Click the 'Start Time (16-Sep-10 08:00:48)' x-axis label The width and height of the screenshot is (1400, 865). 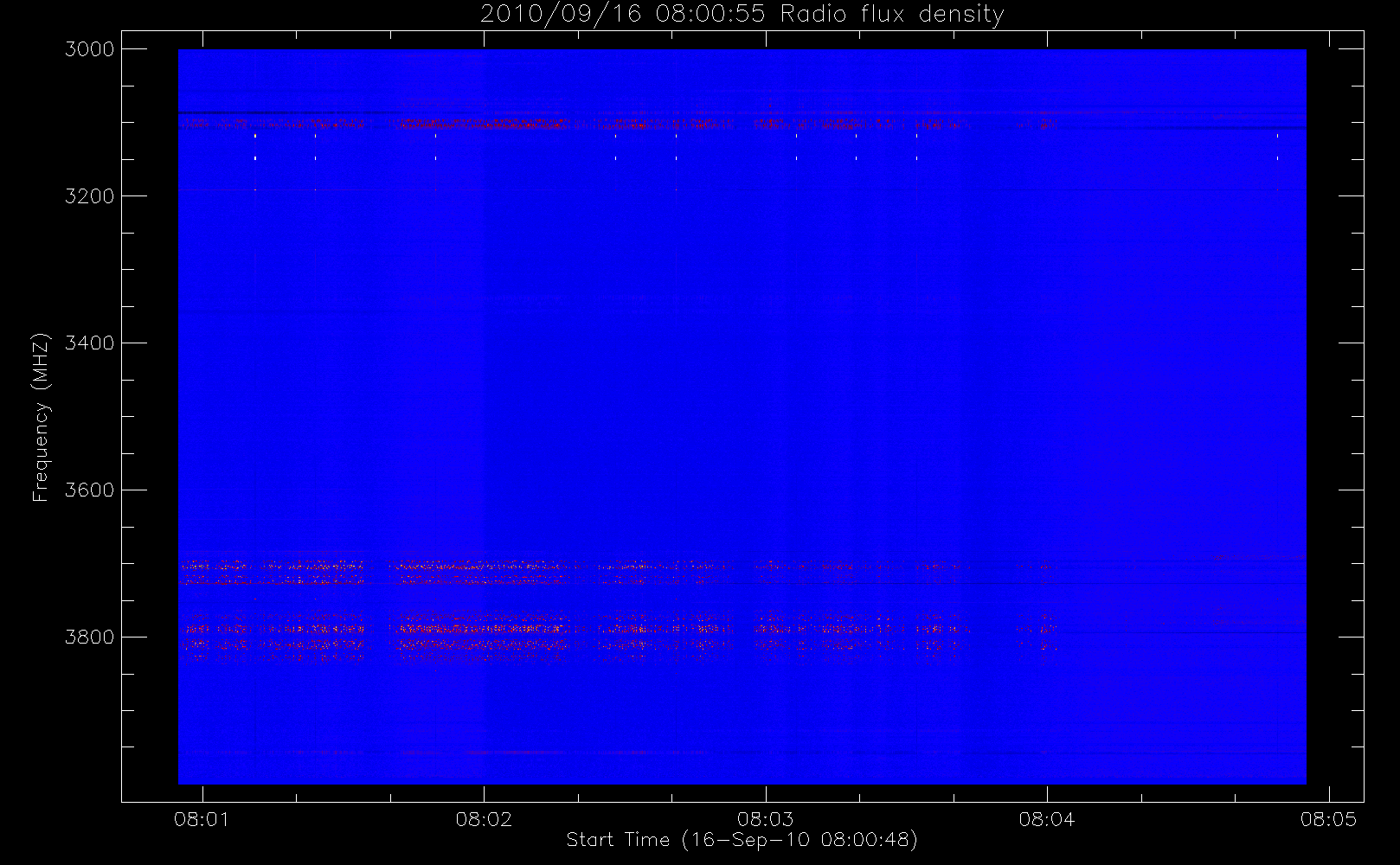pos(742,840)
